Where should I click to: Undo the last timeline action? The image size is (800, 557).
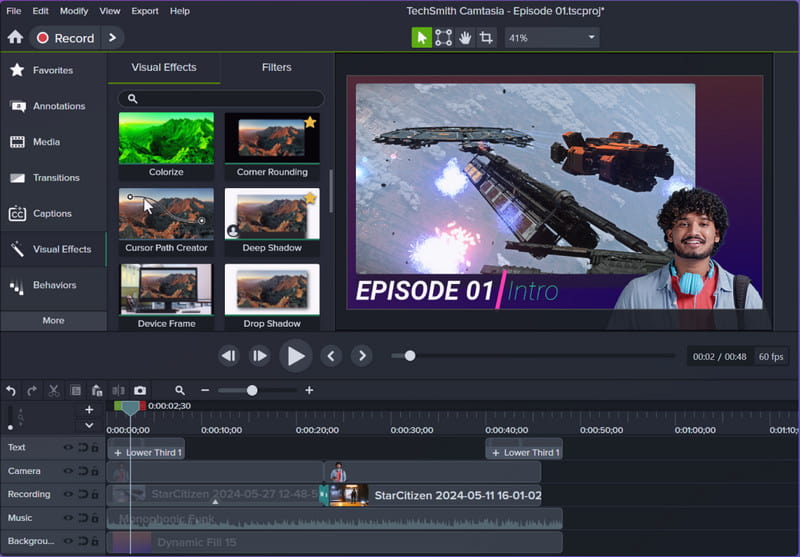[11, 391]
